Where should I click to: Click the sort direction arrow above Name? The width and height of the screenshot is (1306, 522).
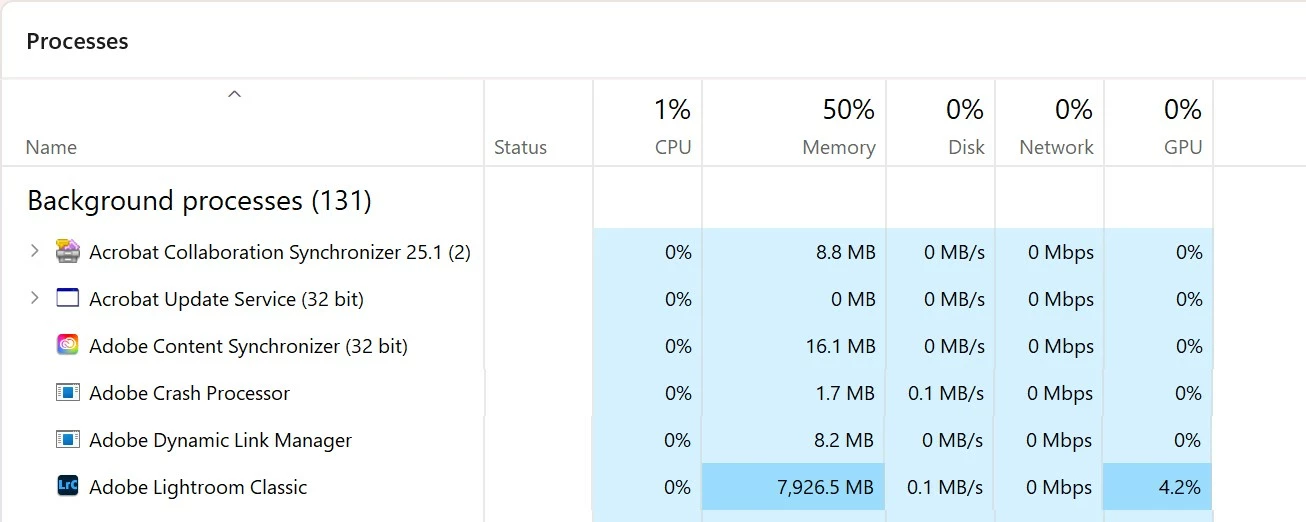pyautogui.click(x=234, y=95)
